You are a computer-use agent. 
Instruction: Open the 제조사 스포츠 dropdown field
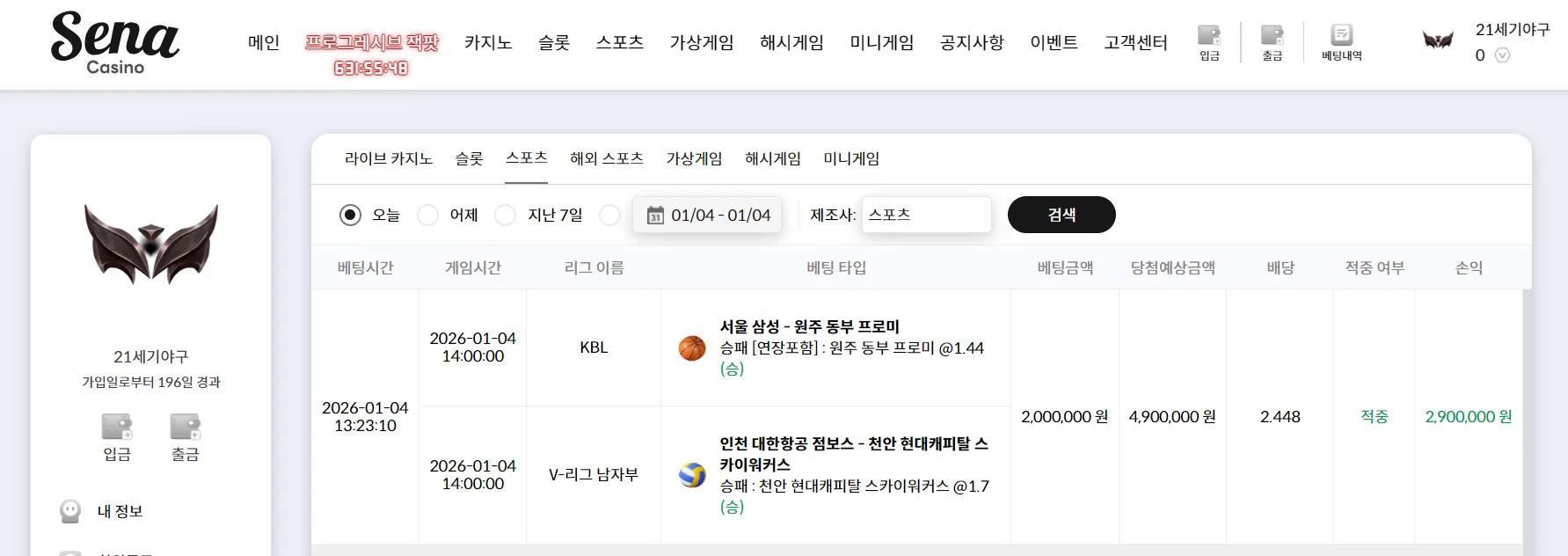pyautogui.click(x=926, y=215)
